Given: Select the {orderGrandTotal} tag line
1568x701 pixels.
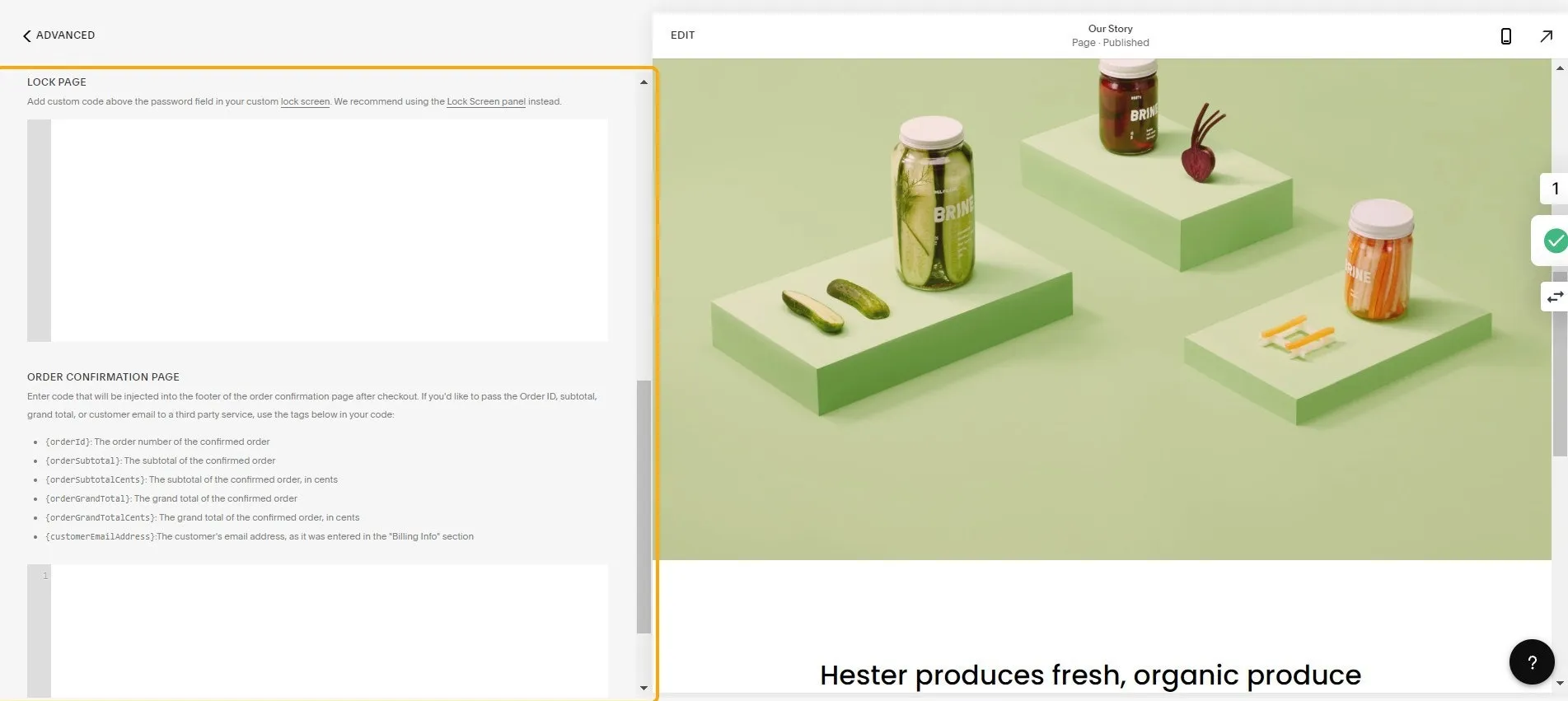Looking at the screenshot, I should point(171,499).
